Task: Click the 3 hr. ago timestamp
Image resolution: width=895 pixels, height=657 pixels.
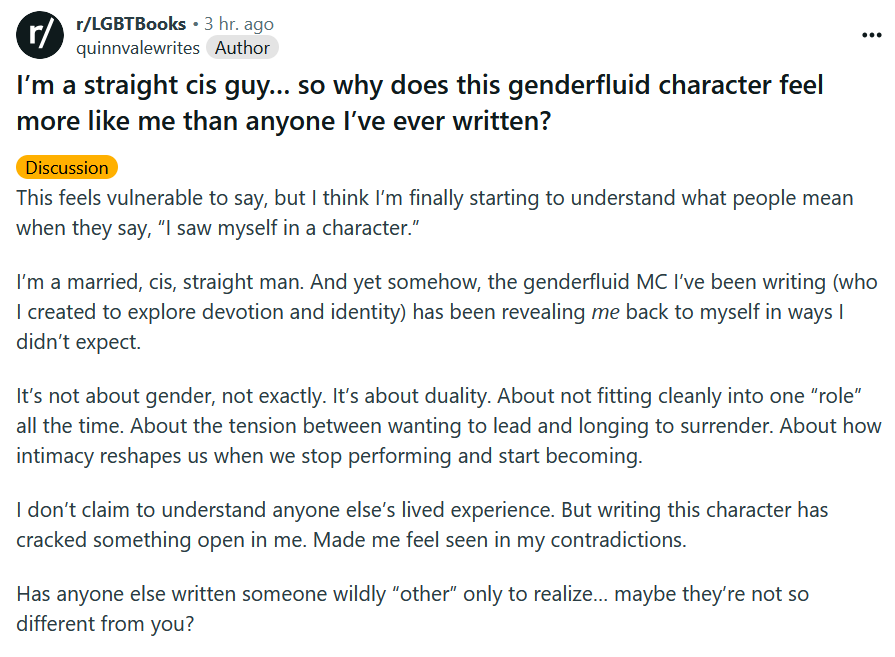Action: [239, 23]
